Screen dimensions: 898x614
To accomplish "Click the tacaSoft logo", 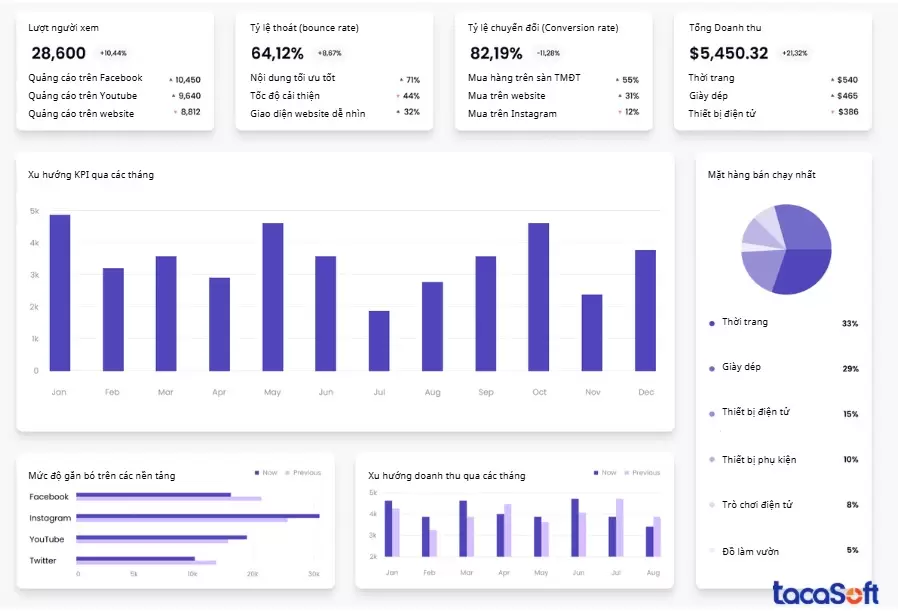I will pos(824,593).
